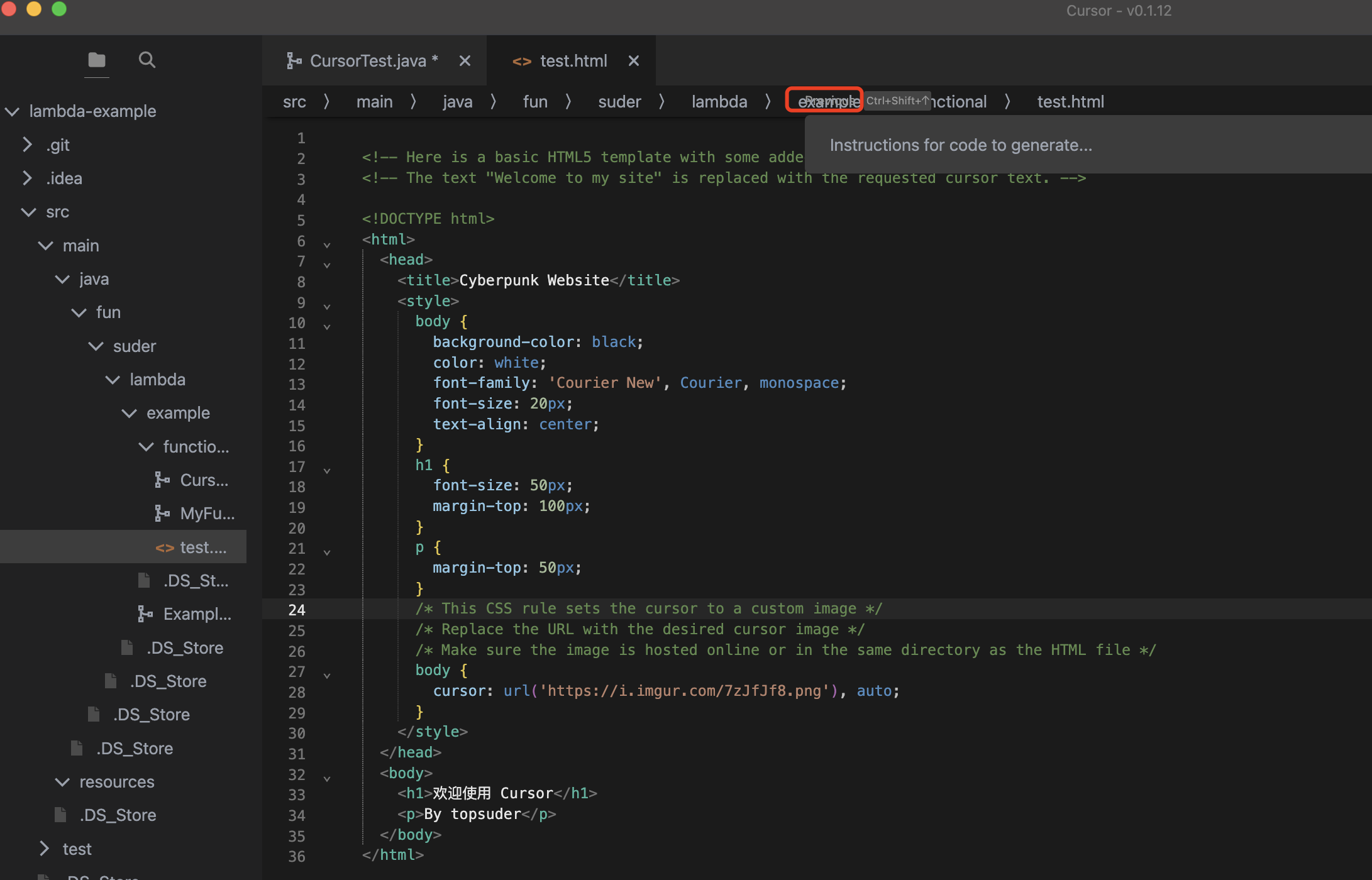Viewport: 1372px width, 880px height.
Task: Open the file explorer icon in sidebar
Action: [96, 60]
